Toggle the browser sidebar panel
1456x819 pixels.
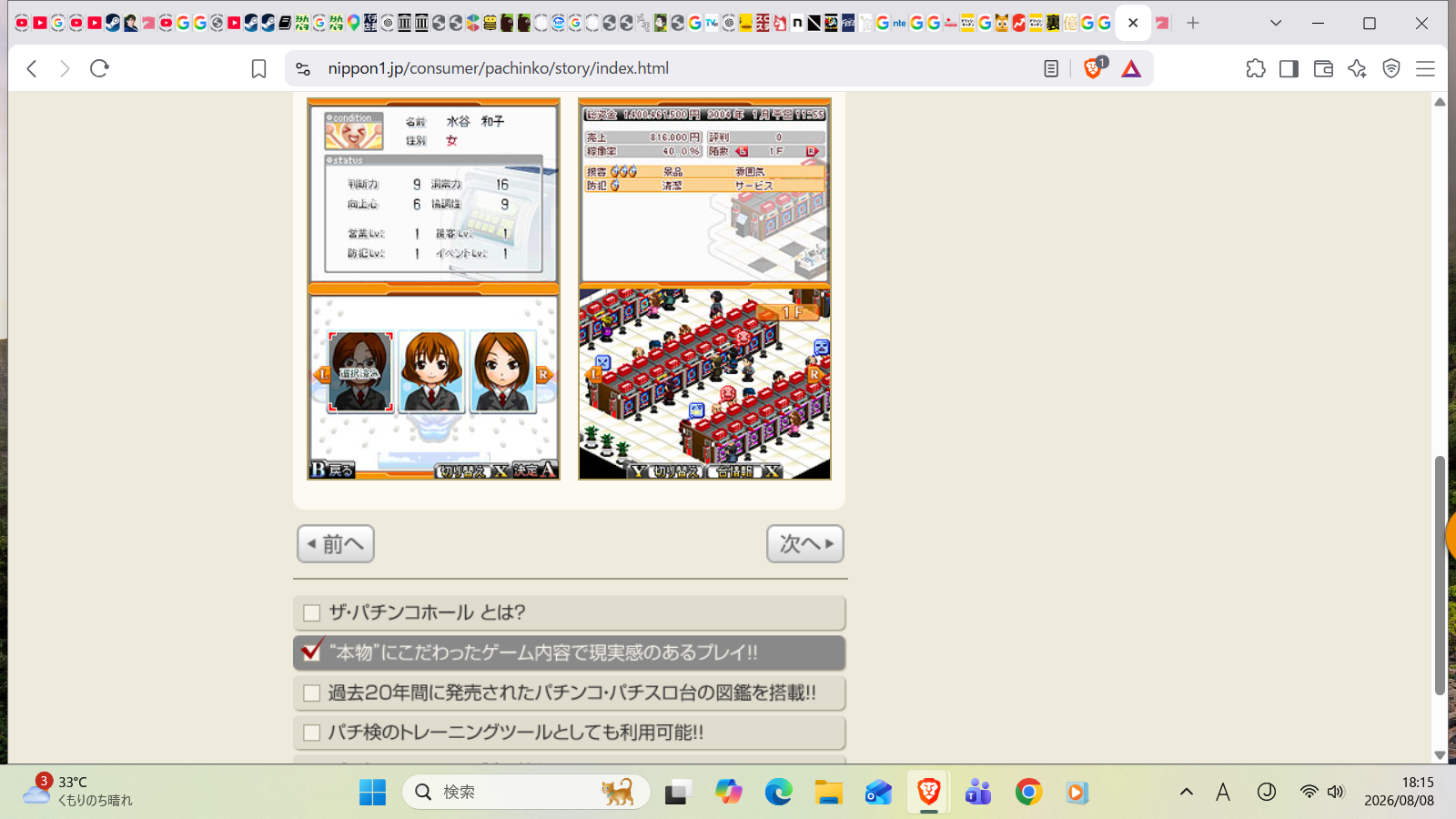tap(1289, 68)
